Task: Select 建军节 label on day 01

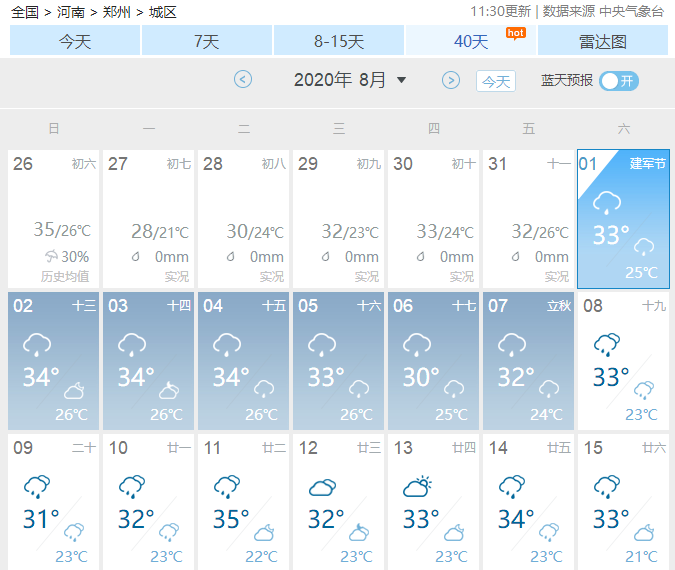Action: (648, 163)
